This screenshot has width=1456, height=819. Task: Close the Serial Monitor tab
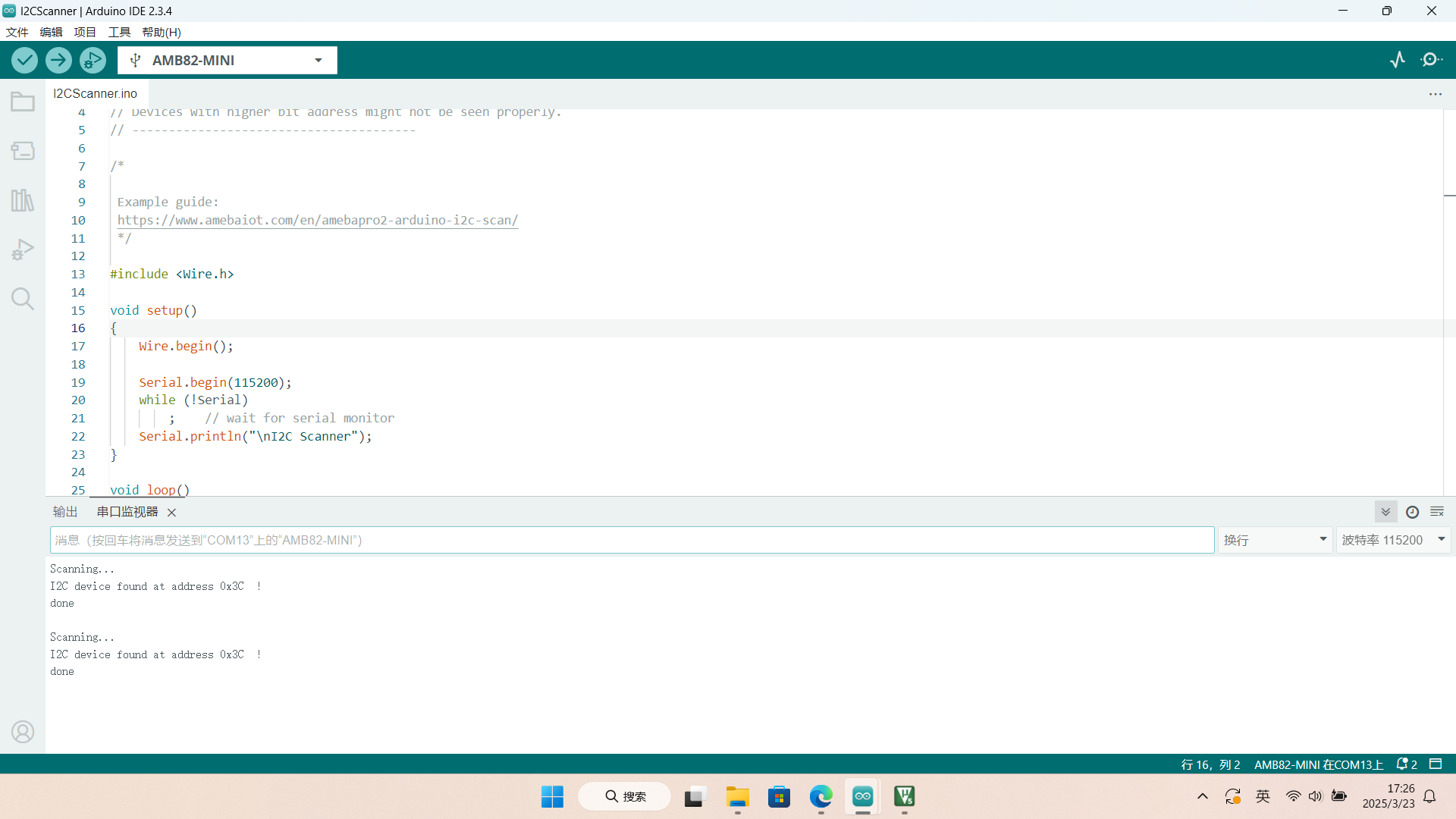[171, 513]
